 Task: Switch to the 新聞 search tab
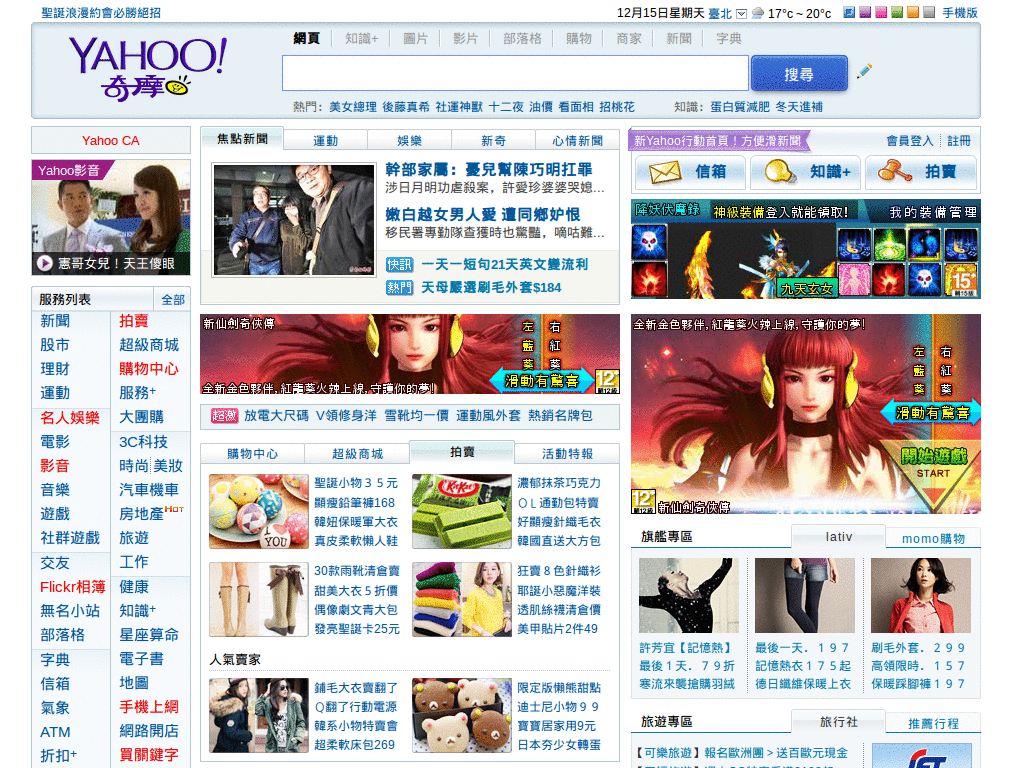click(x=679, y=39)
